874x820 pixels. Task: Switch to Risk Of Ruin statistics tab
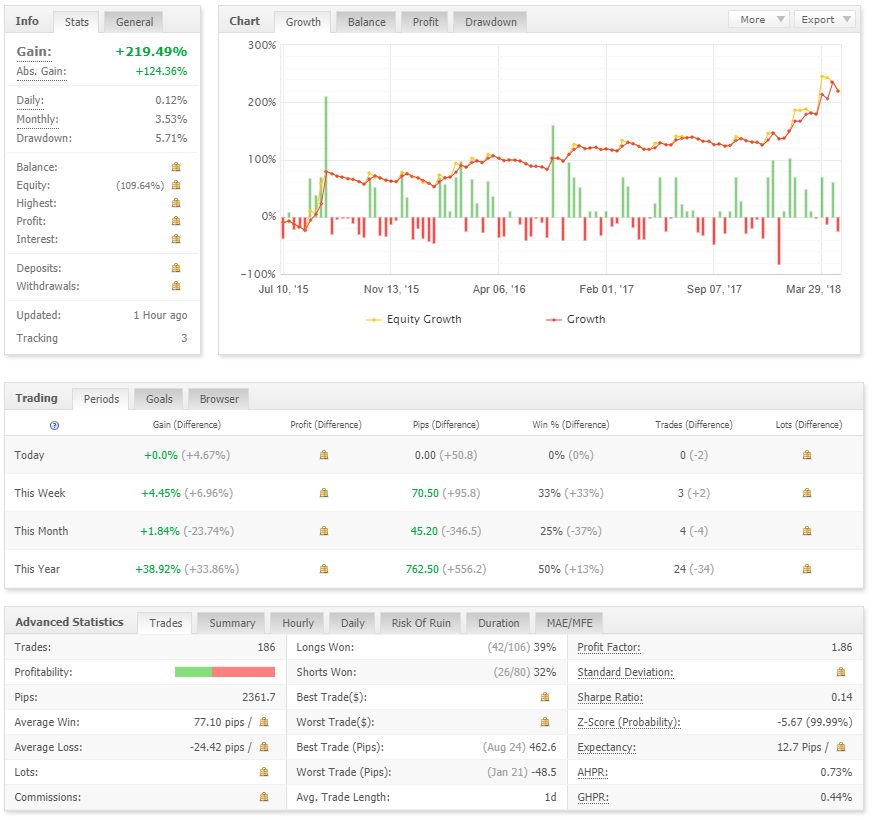(x=421, y=623)
